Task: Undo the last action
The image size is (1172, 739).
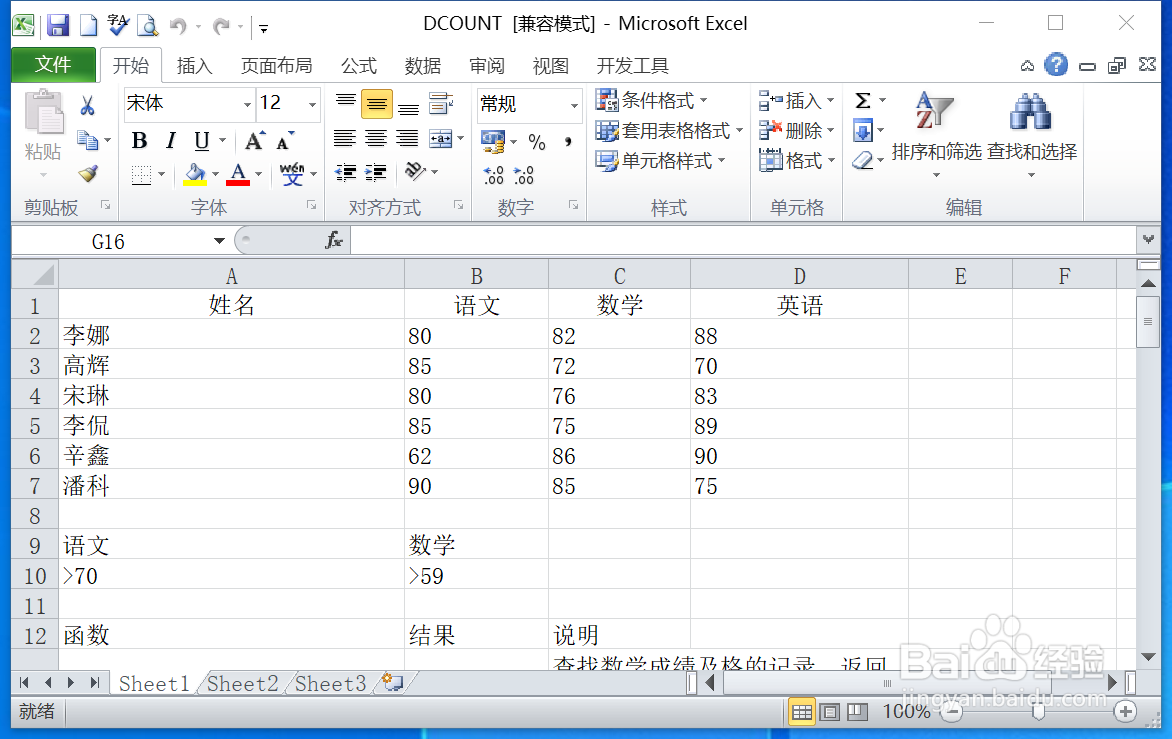Action: [x=178, y=27]
